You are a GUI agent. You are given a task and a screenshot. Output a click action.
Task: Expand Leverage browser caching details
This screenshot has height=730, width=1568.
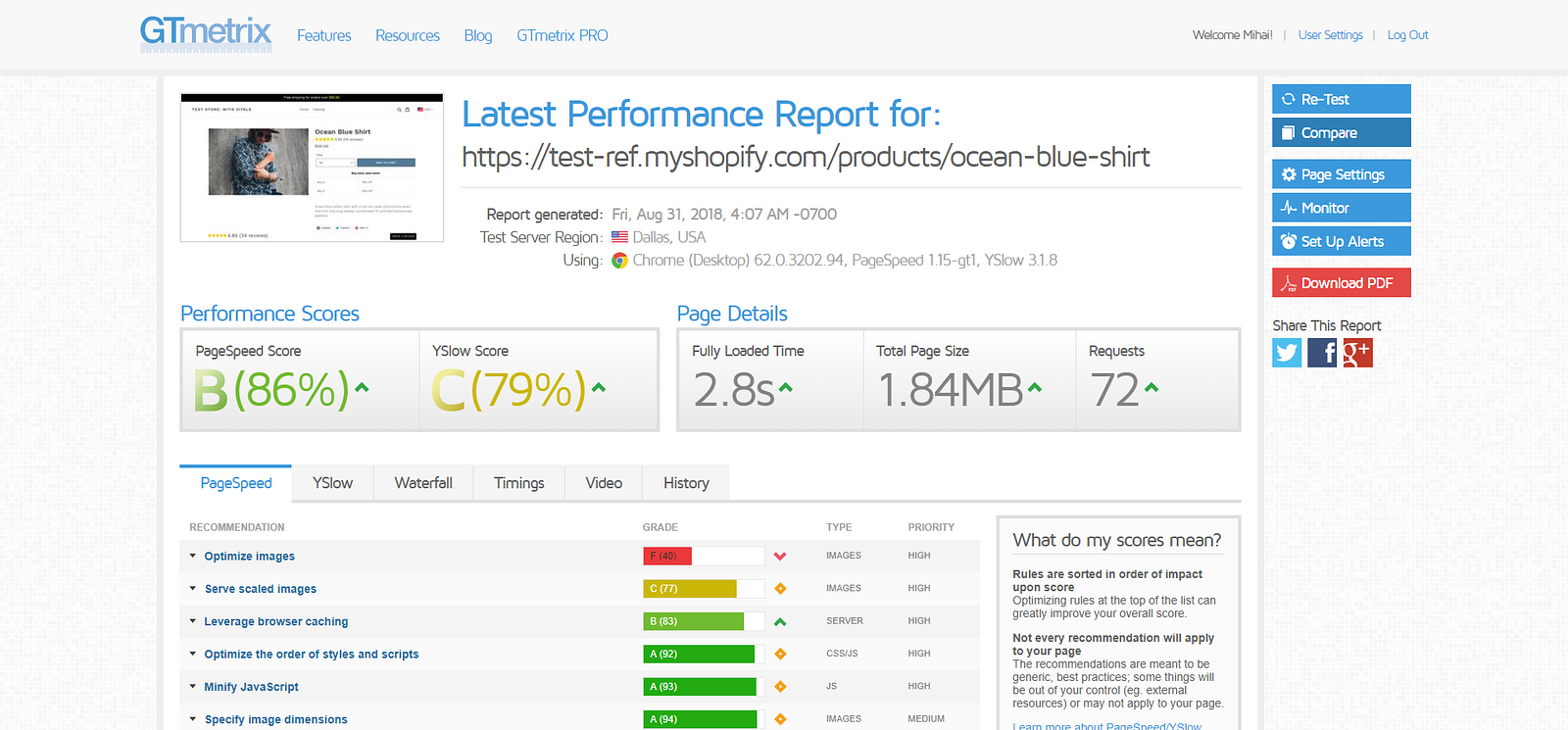[x=275, y=622]
